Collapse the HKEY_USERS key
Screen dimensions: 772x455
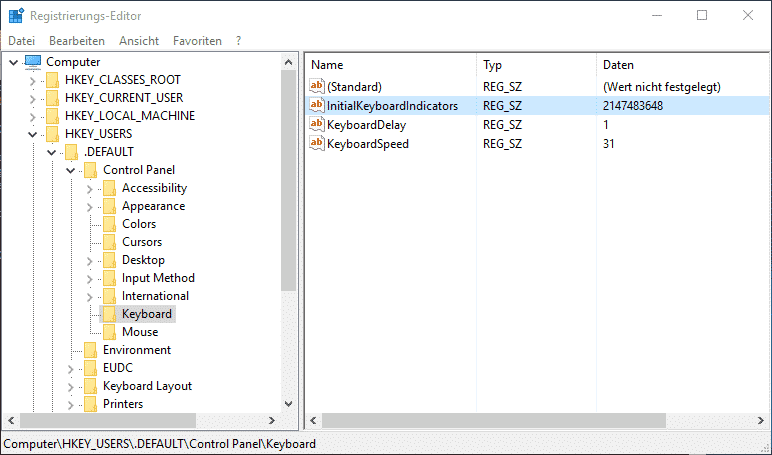coord(32,134)
